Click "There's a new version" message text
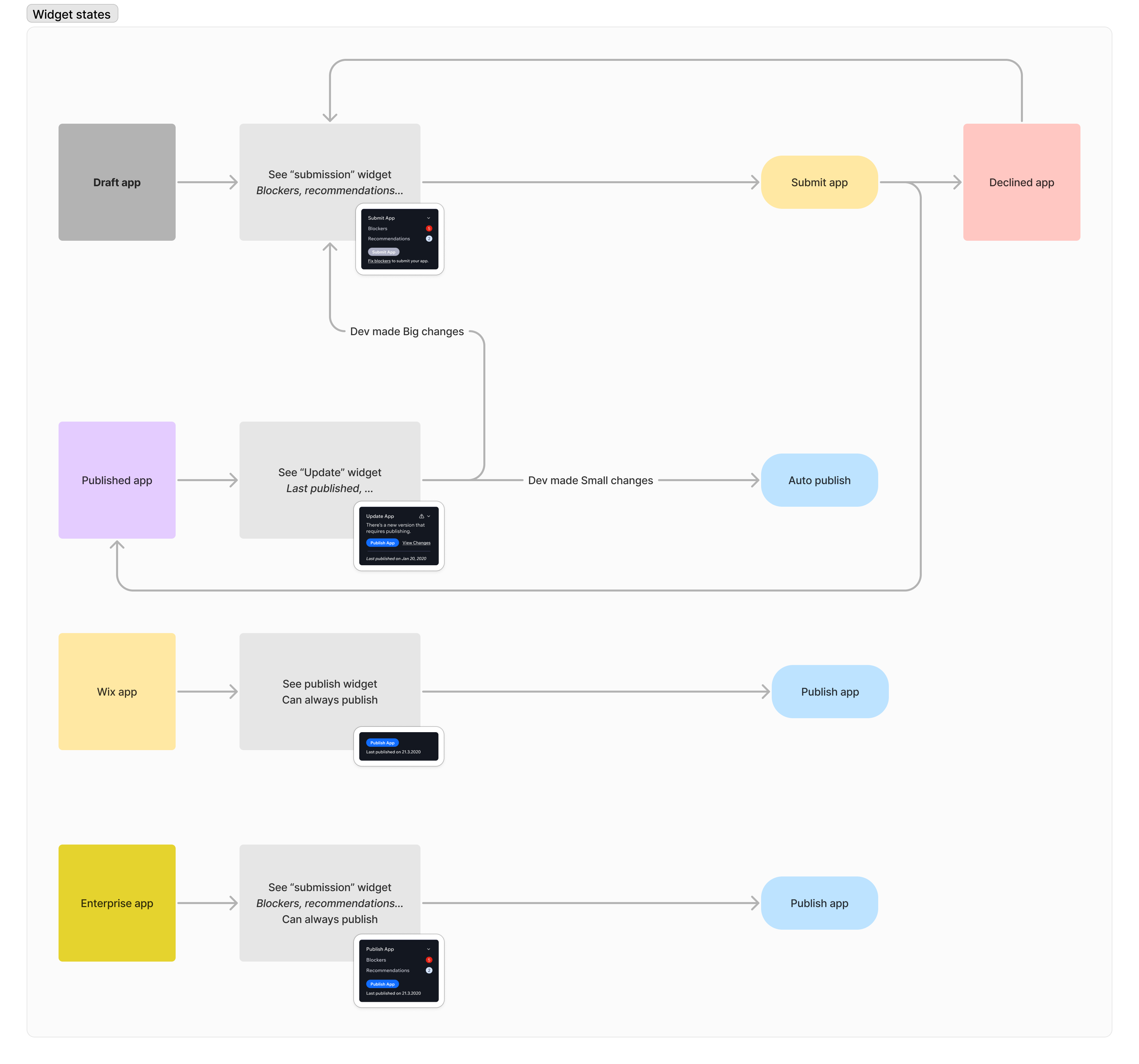Screen dimensions: 1139x1064 pyautogui.click(x=395, y=528)
